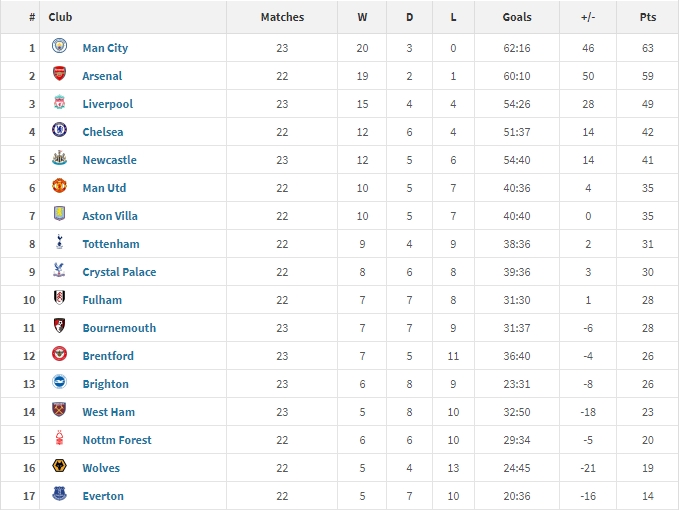Go to the Brentford club link

(108, 356)
